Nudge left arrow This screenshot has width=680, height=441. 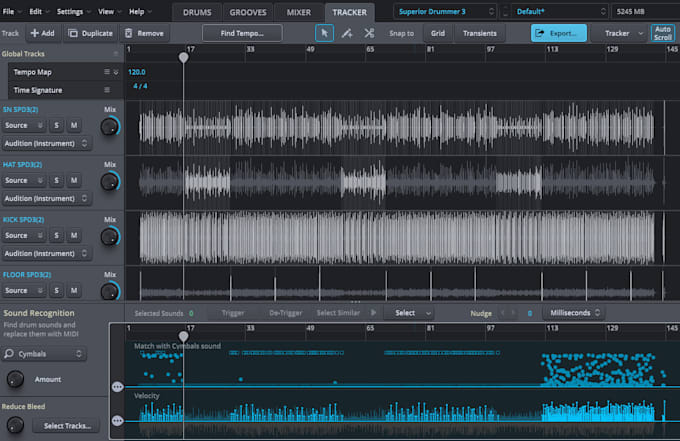point(503,313)
